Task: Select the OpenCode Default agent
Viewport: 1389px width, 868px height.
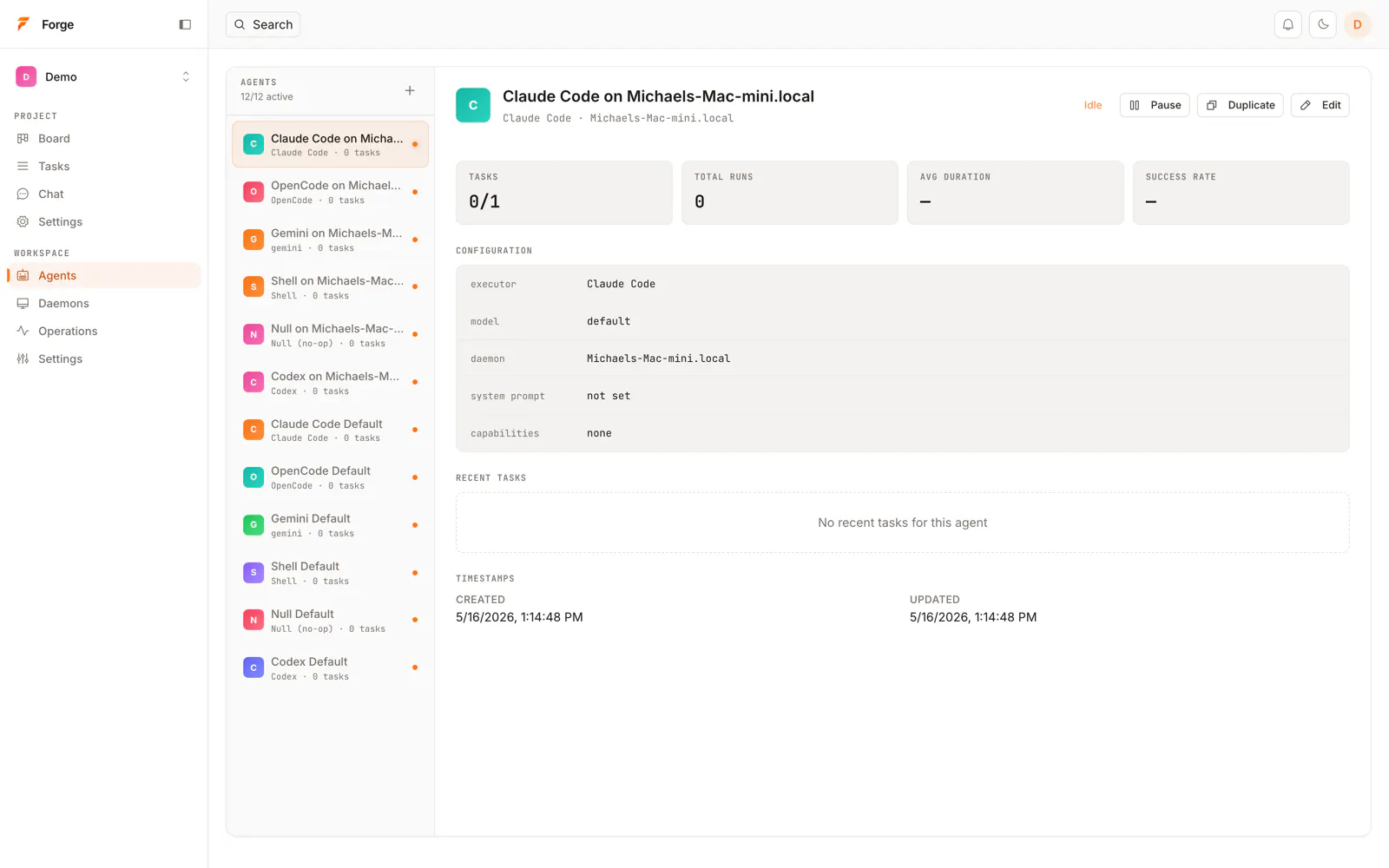Action: pos(330,477)
